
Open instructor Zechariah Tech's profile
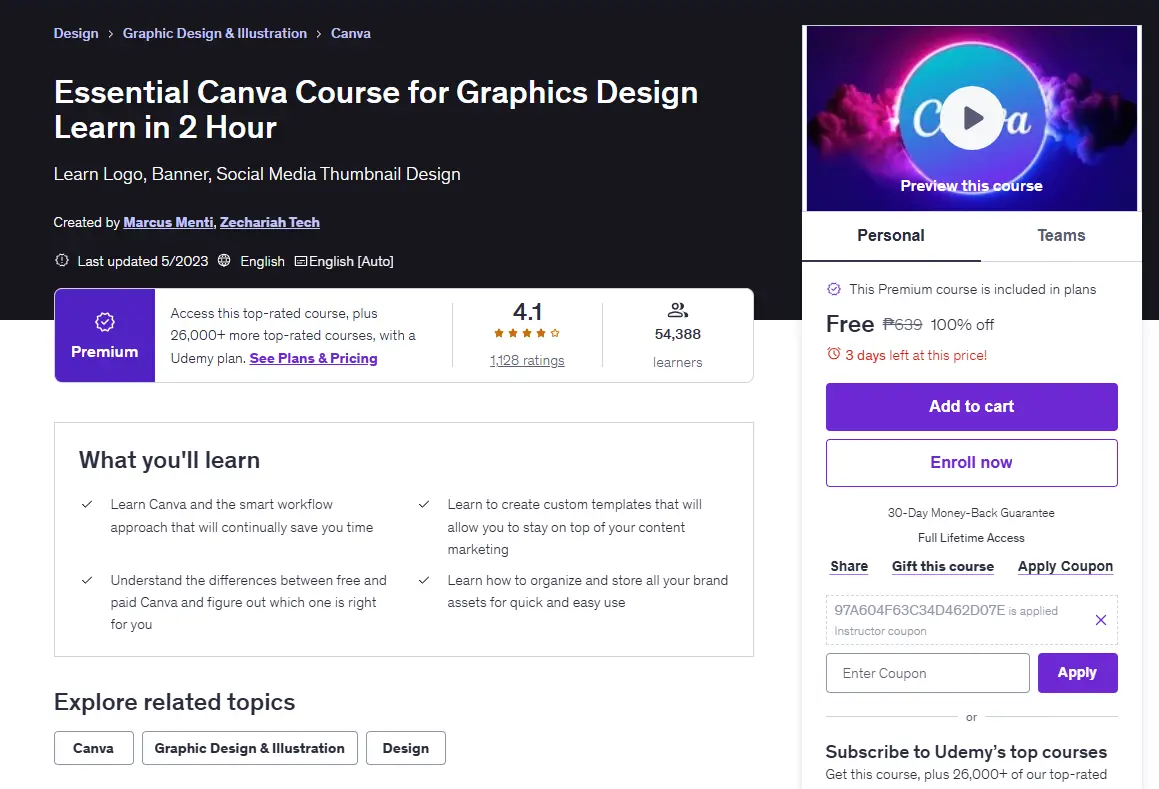[270, 223]
